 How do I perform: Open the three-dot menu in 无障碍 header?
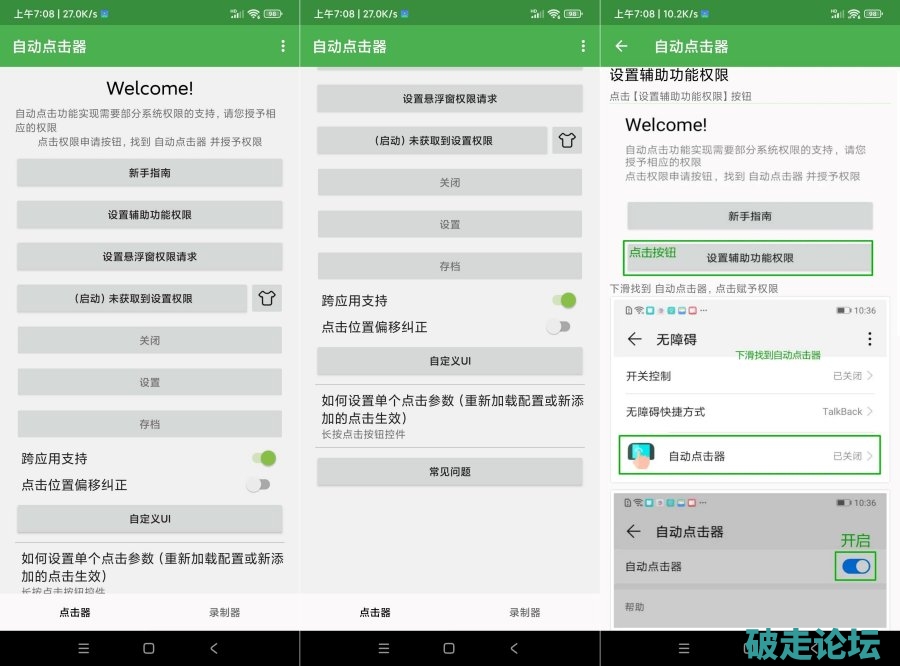click(869, 339)
